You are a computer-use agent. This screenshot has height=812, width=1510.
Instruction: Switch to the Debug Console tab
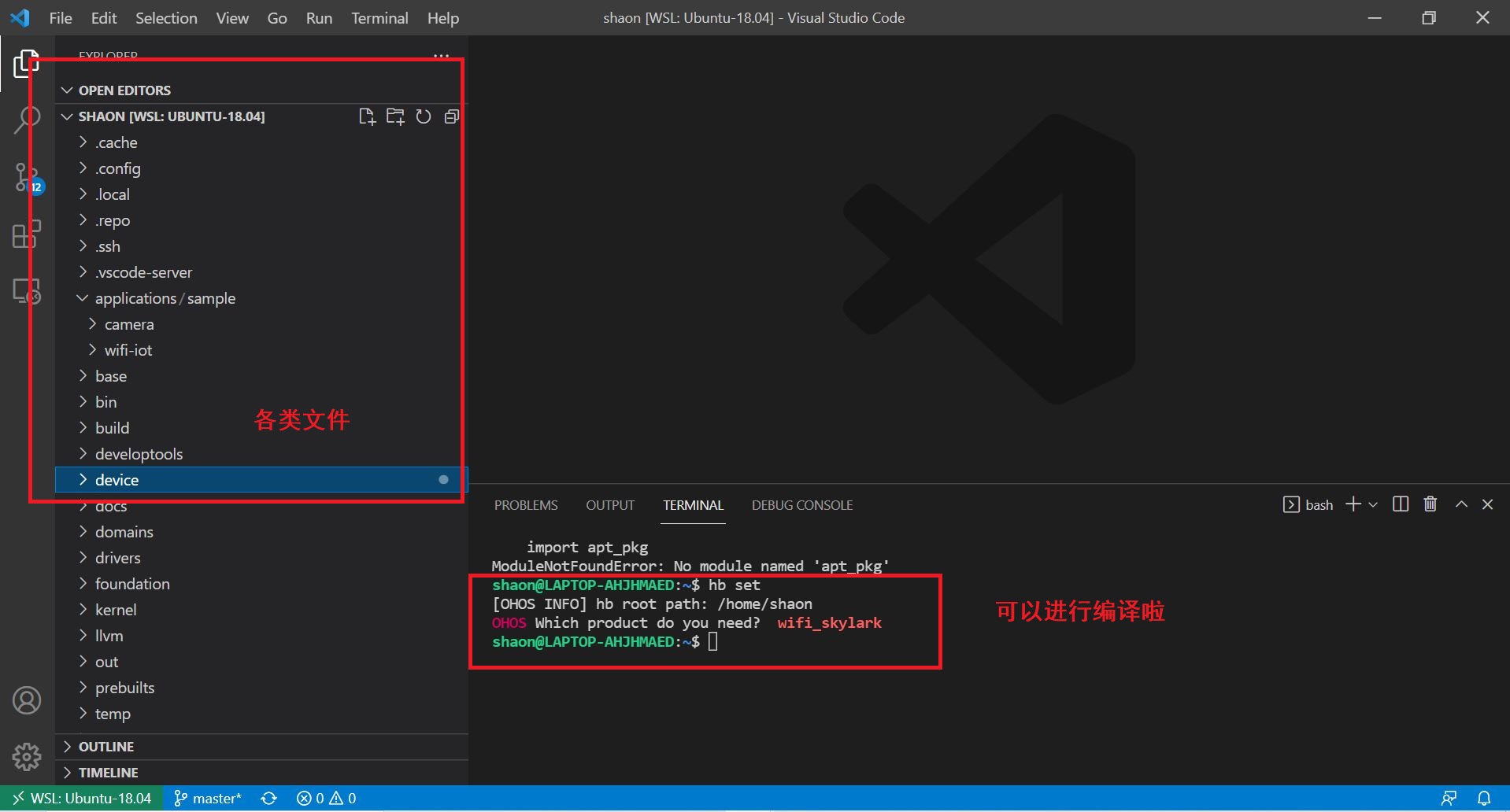coord(802,505)
